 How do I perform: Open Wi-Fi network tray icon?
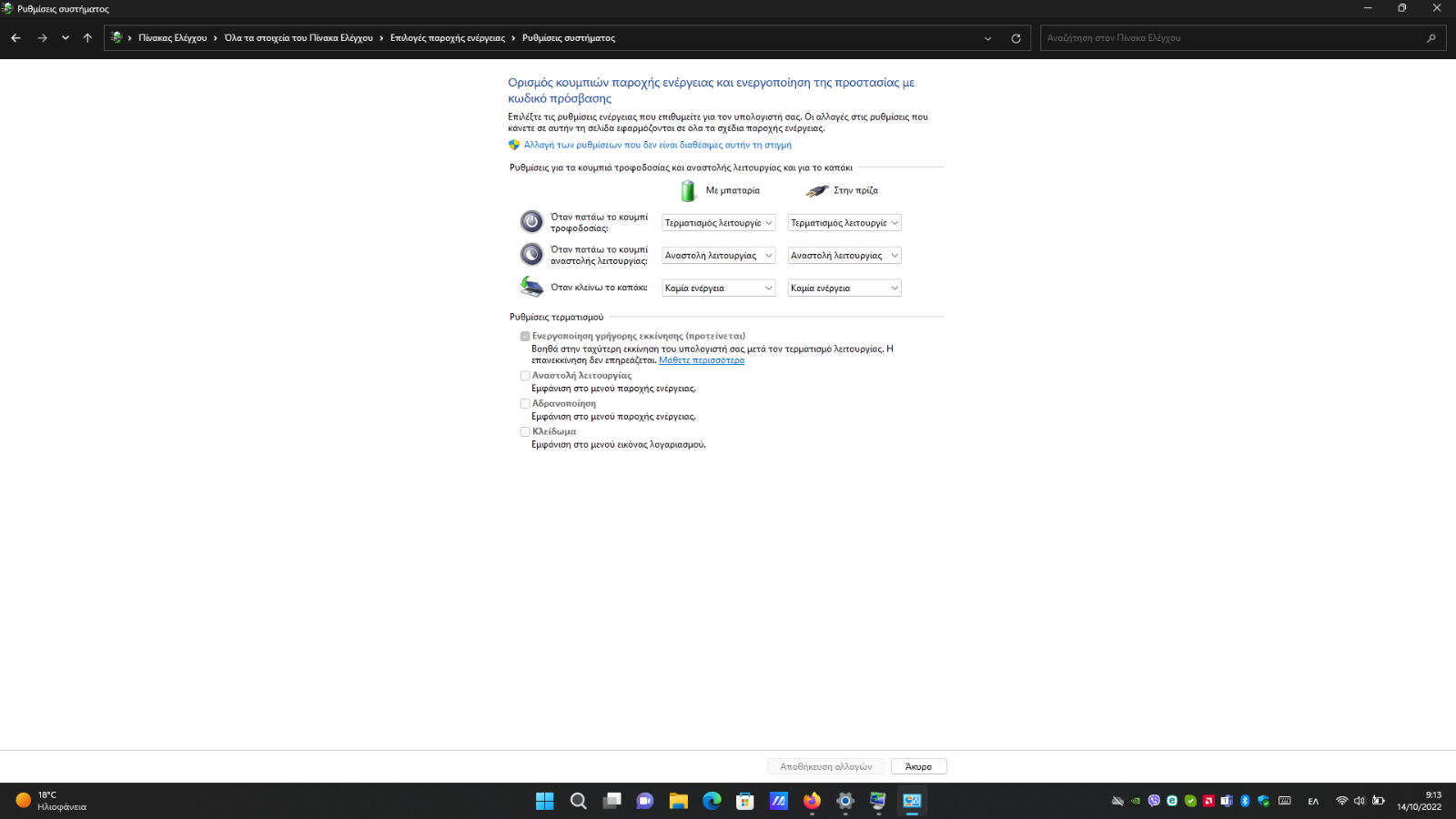(1341, 801)
